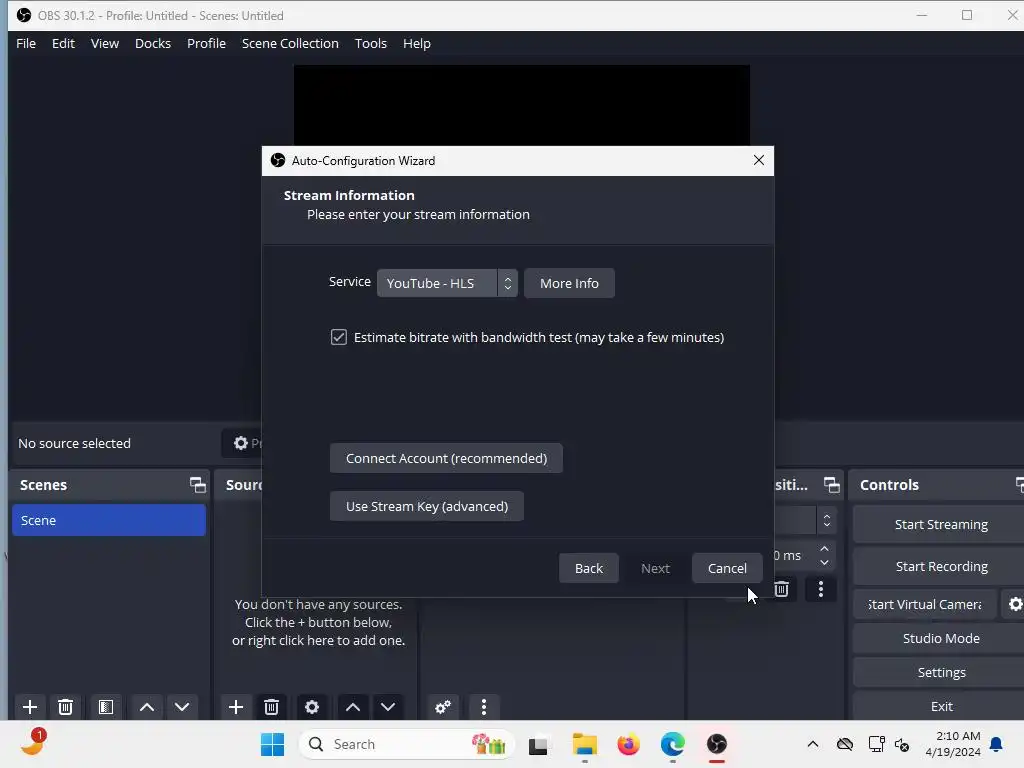Open the clock and date flyout
This screenshot has width=1024, height=768.
tap(952, 744)
